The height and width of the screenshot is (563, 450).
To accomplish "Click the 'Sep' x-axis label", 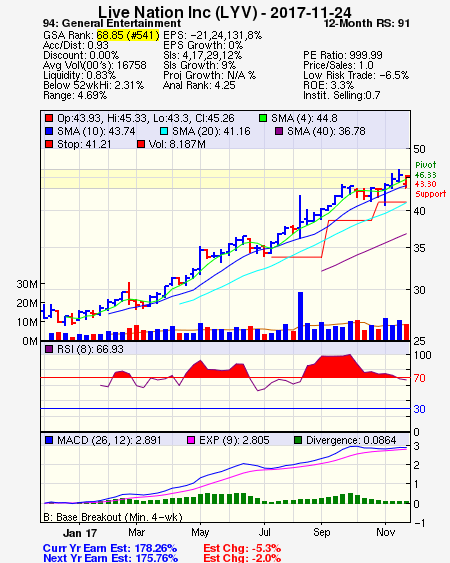I will click(321, 533).
